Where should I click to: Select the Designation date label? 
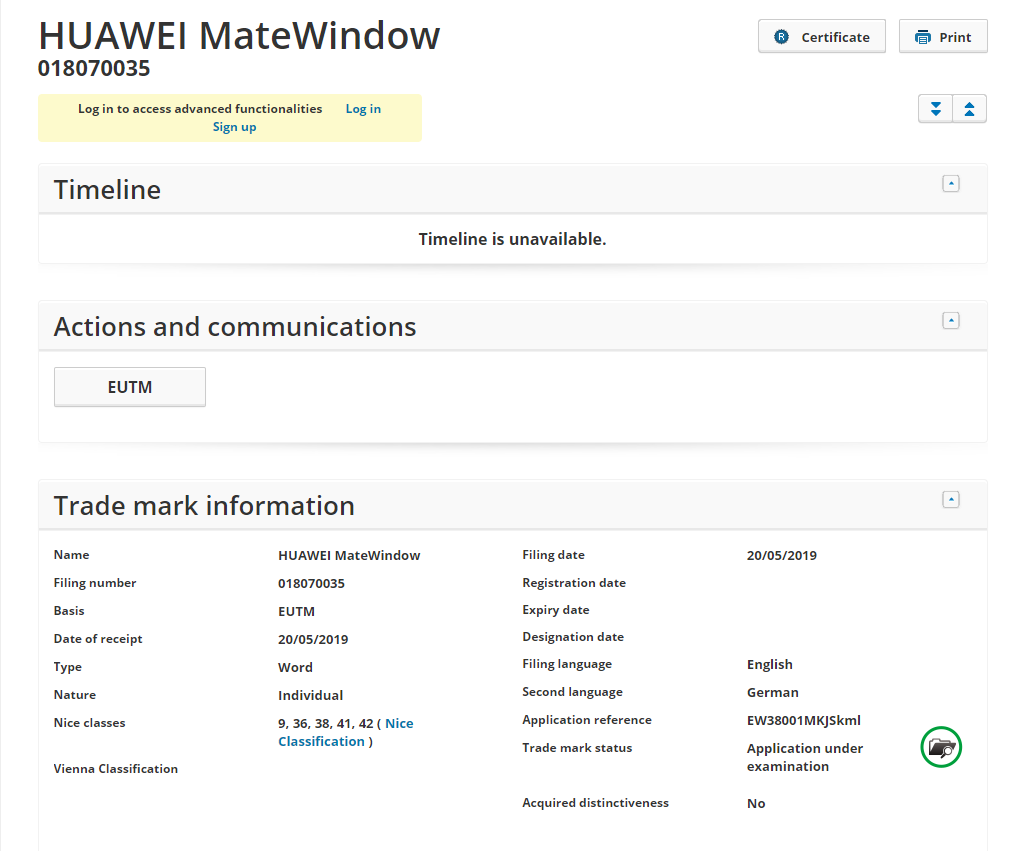click(x=573, y=636)
